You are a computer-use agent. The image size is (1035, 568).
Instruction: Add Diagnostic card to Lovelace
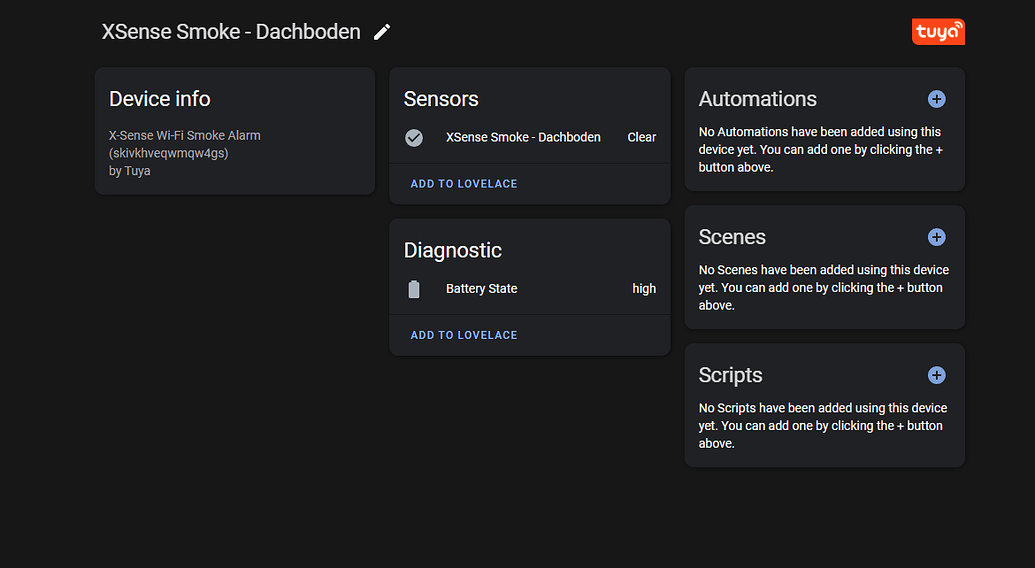(x=464, y=335)
